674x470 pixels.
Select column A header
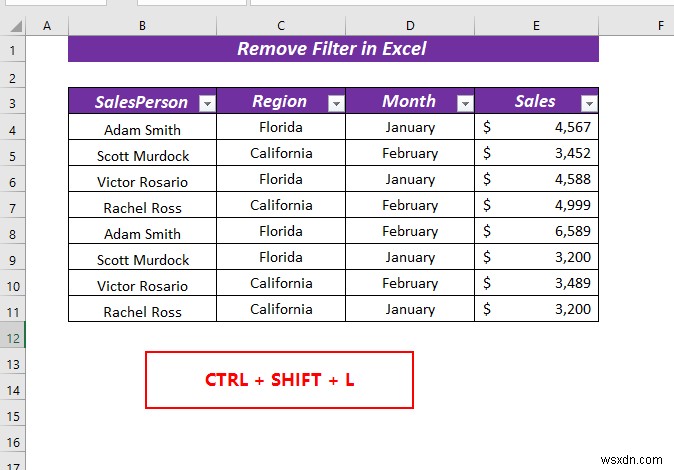(x=47, y=26)
